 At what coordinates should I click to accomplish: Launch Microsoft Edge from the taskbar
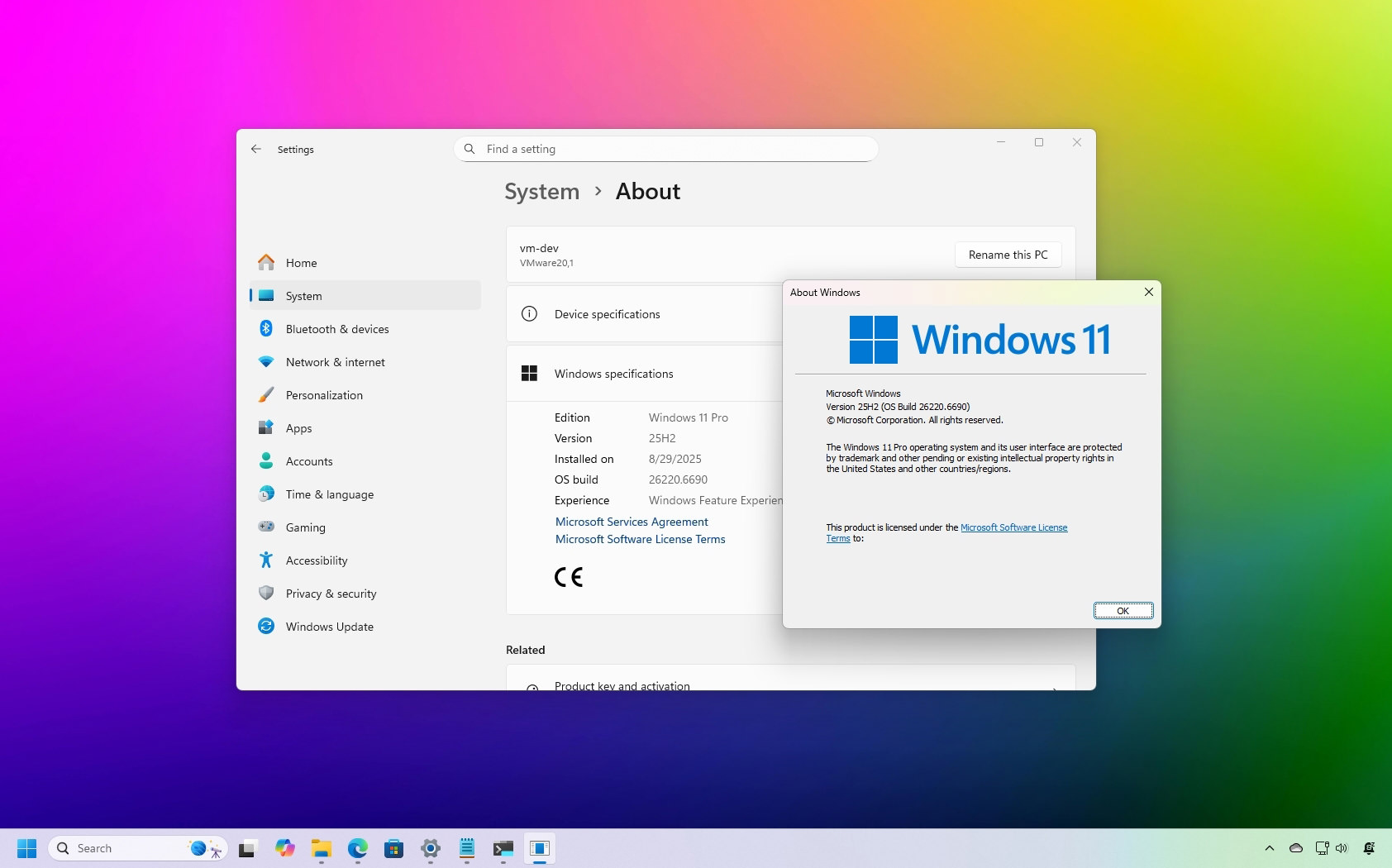(357, 848)
